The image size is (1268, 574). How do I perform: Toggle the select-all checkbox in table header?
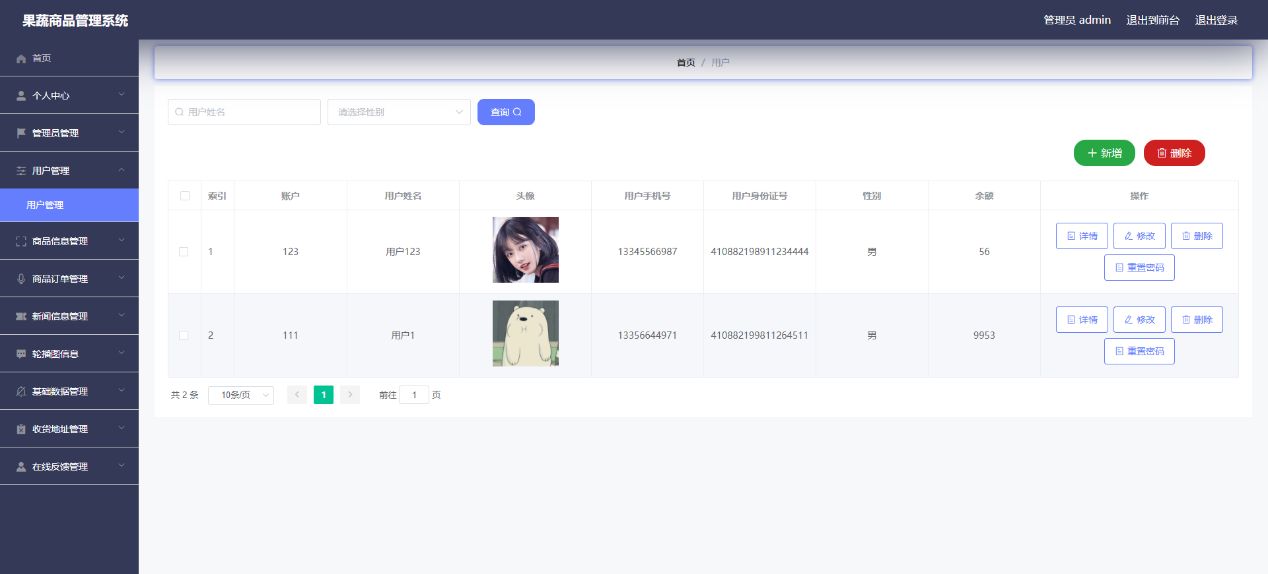point(184,196)
